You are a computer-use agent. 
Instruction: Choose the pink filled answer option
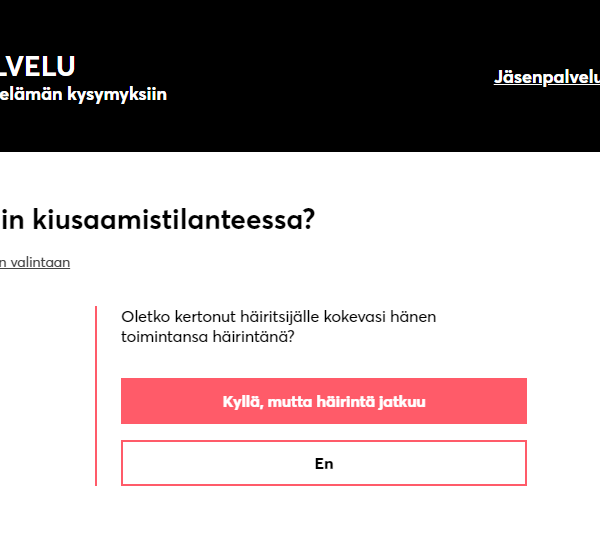324,401
